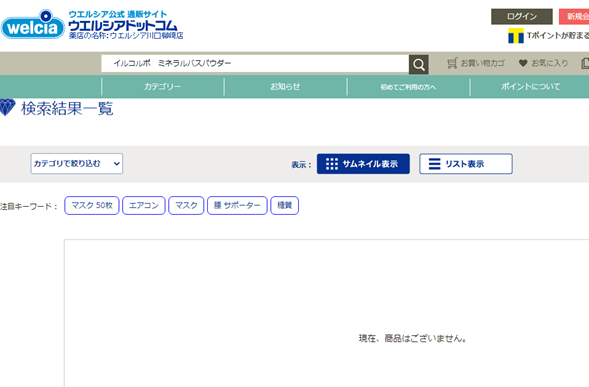Screen dimensions: 589x387
Task: Click the red 新規会員 button
Action: click(x=574, y=17)
